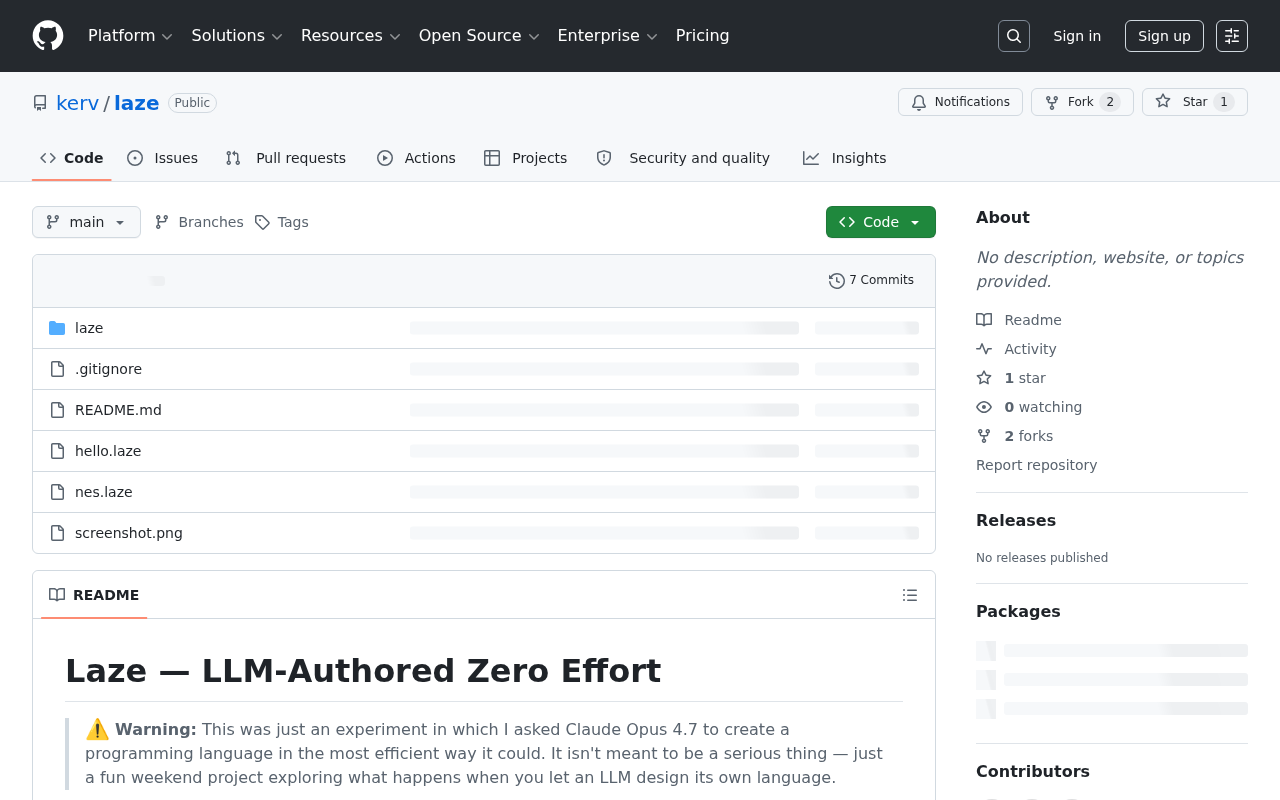Open the Pricing link
Screen dimensions: 1280x800
[x=702, y=36]
